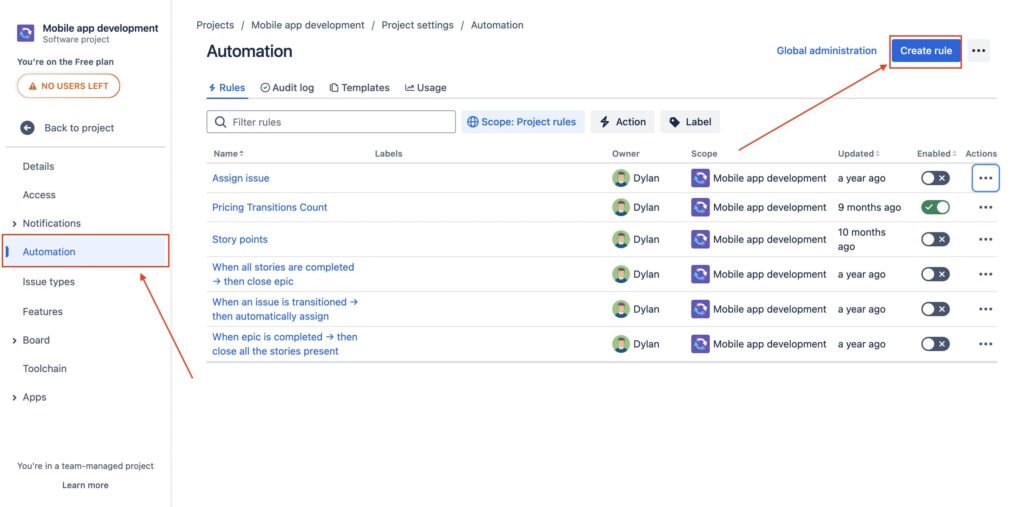Expand the Board section in sidebar
This screenshot has height=507, width=1020.
click(x=14, y=340)
